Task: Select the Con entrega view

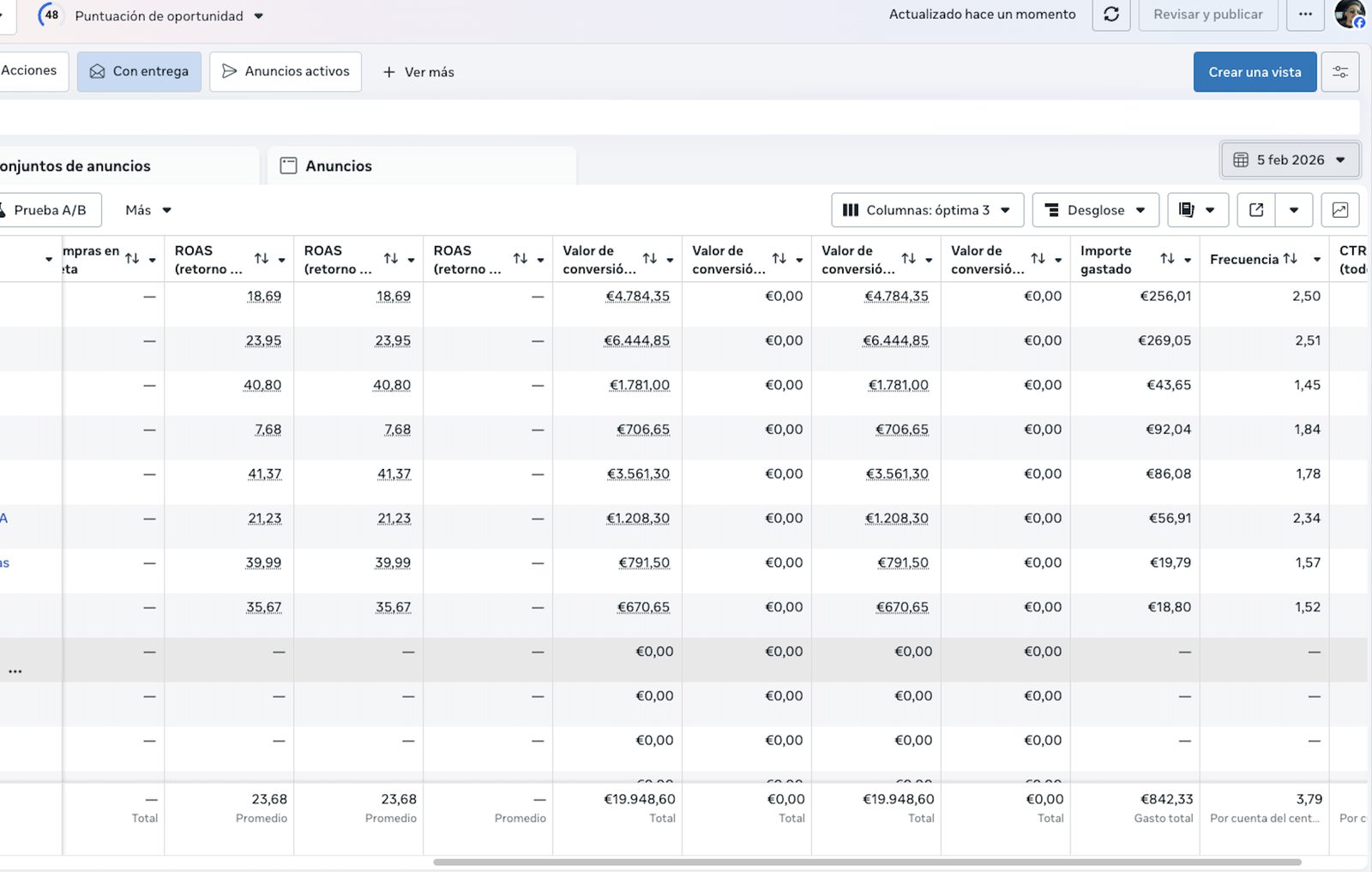Action: (139, 71)
